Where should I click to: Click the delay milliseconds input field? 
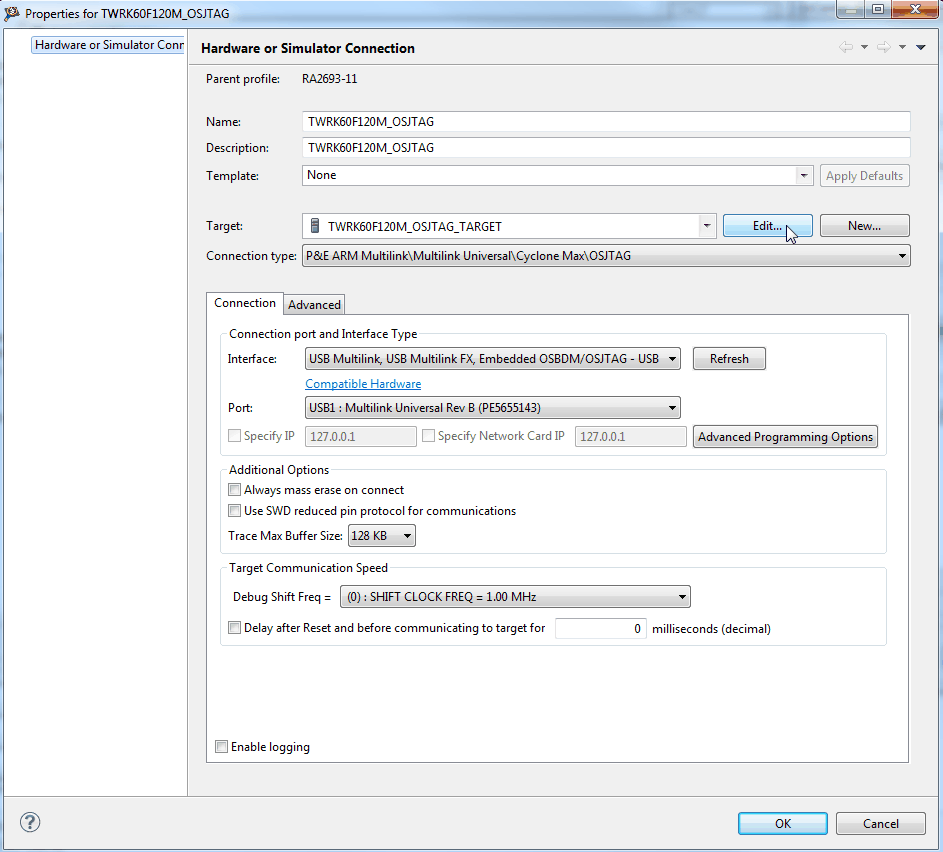tap(600, 628)
